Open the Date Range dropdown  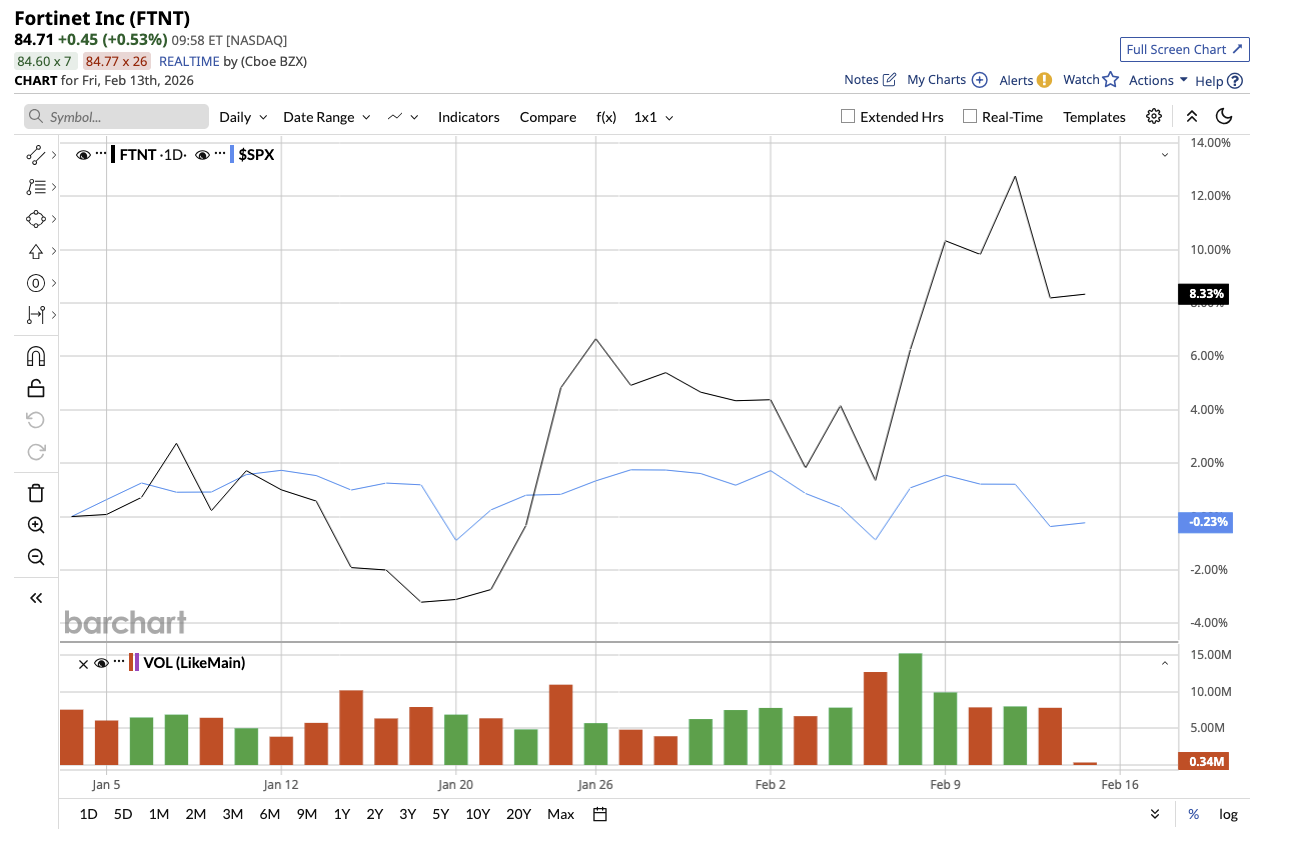[327, 117]
